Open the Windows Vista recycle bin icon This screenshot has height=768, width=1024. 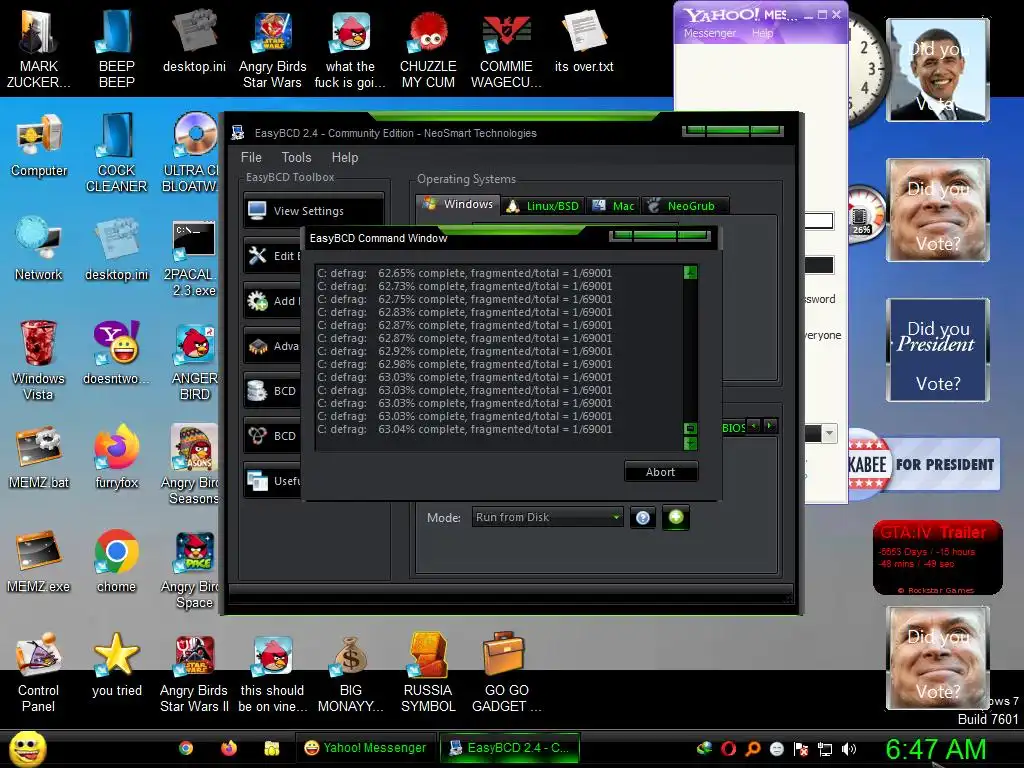click(39, 360)
